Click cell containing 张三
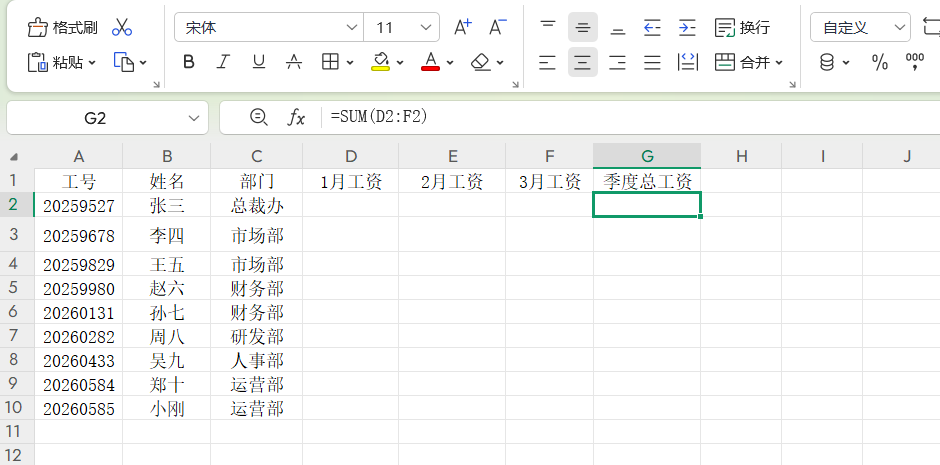Viewport: 940px width, 465px height. [167, 206]
